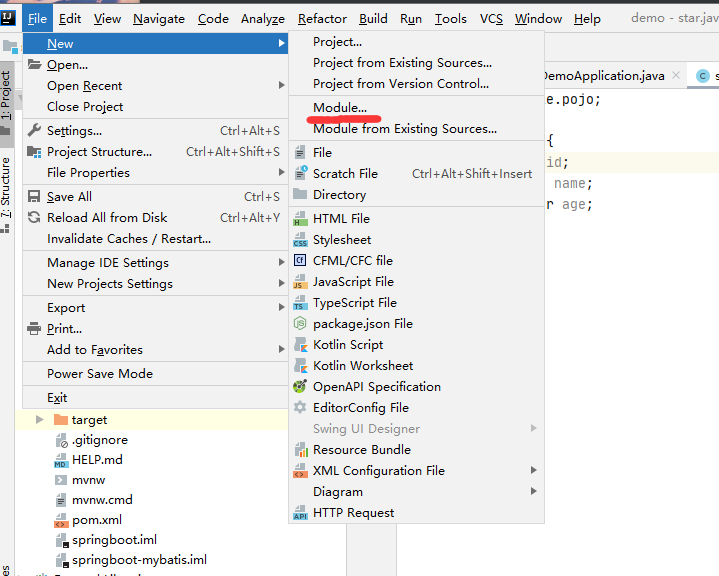
Task: Click the TypeScript File icon
Action: (x=299, y=303)
